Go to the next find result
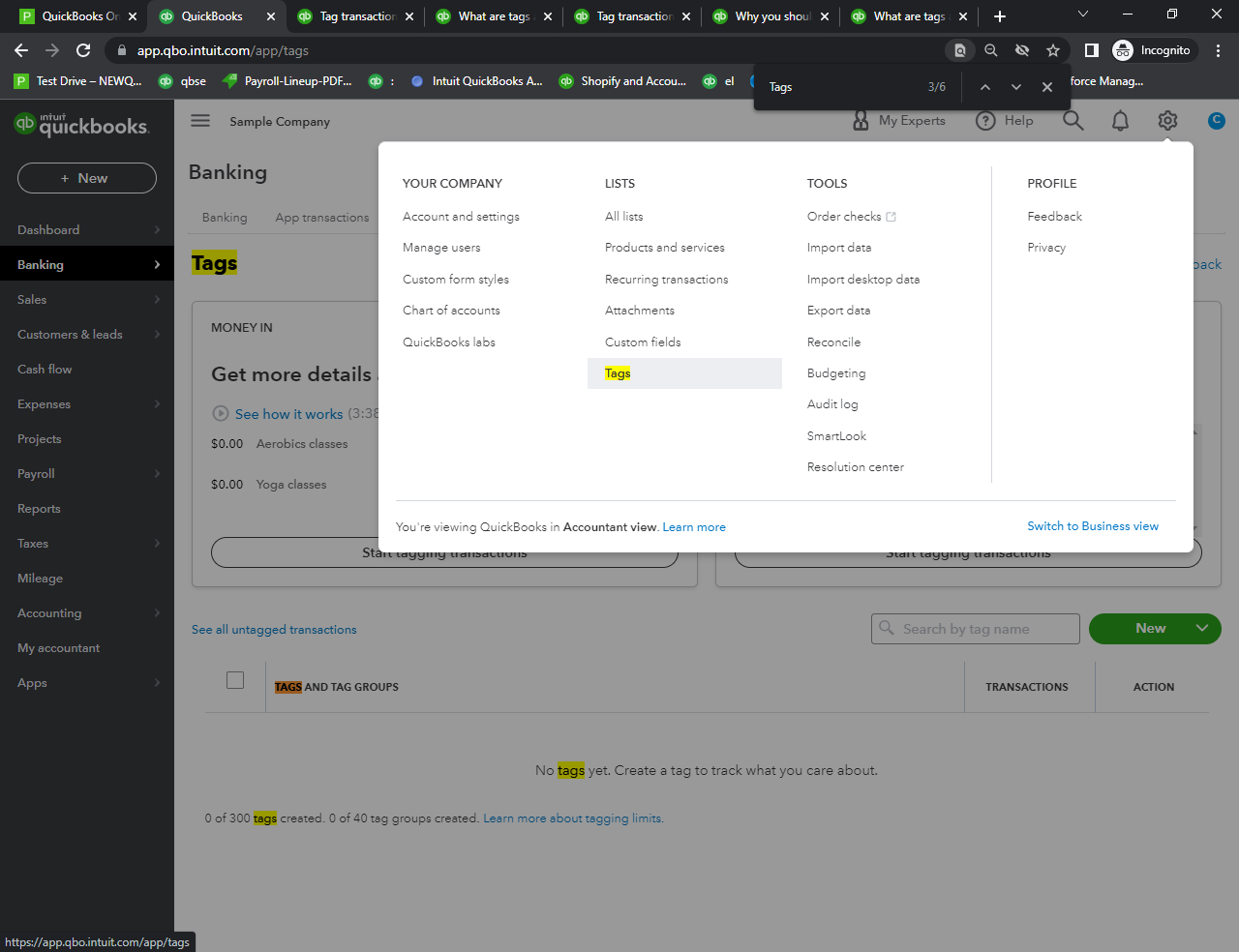The height and width of the screenshot is (952, 1239). (x=1016, y=87)
